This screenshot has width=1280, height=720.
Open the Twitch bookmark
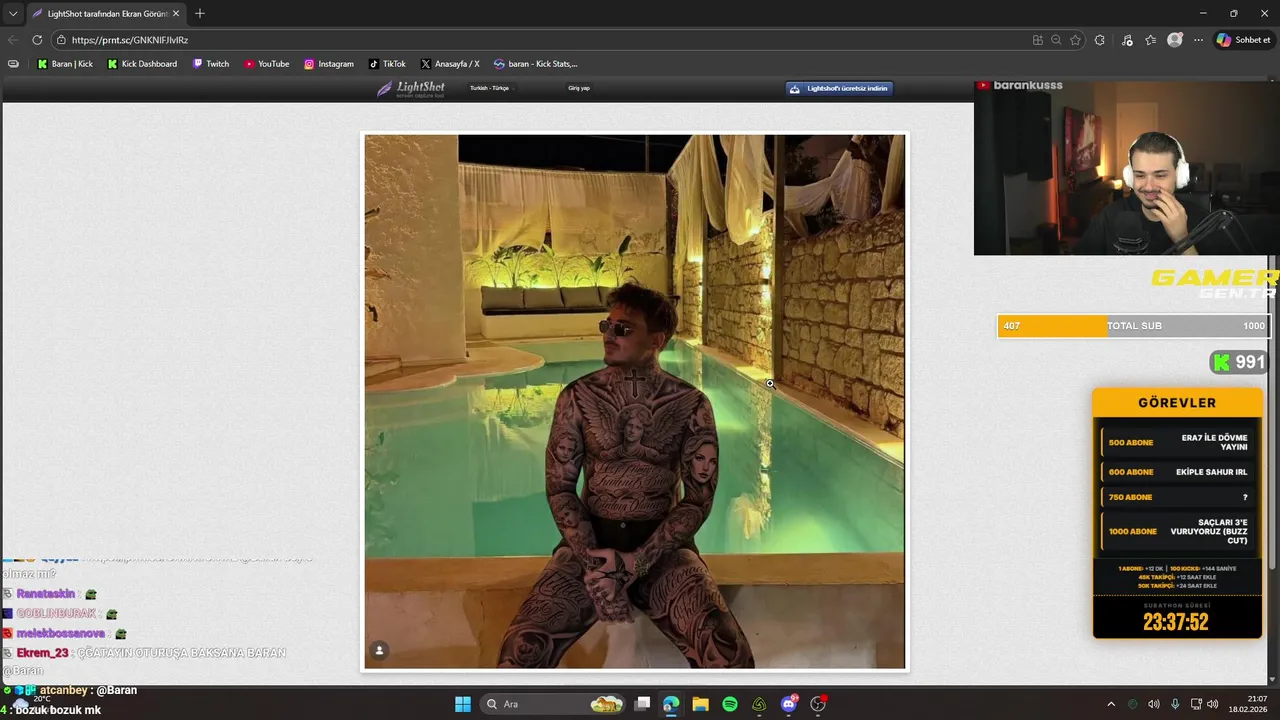(211, 64)
